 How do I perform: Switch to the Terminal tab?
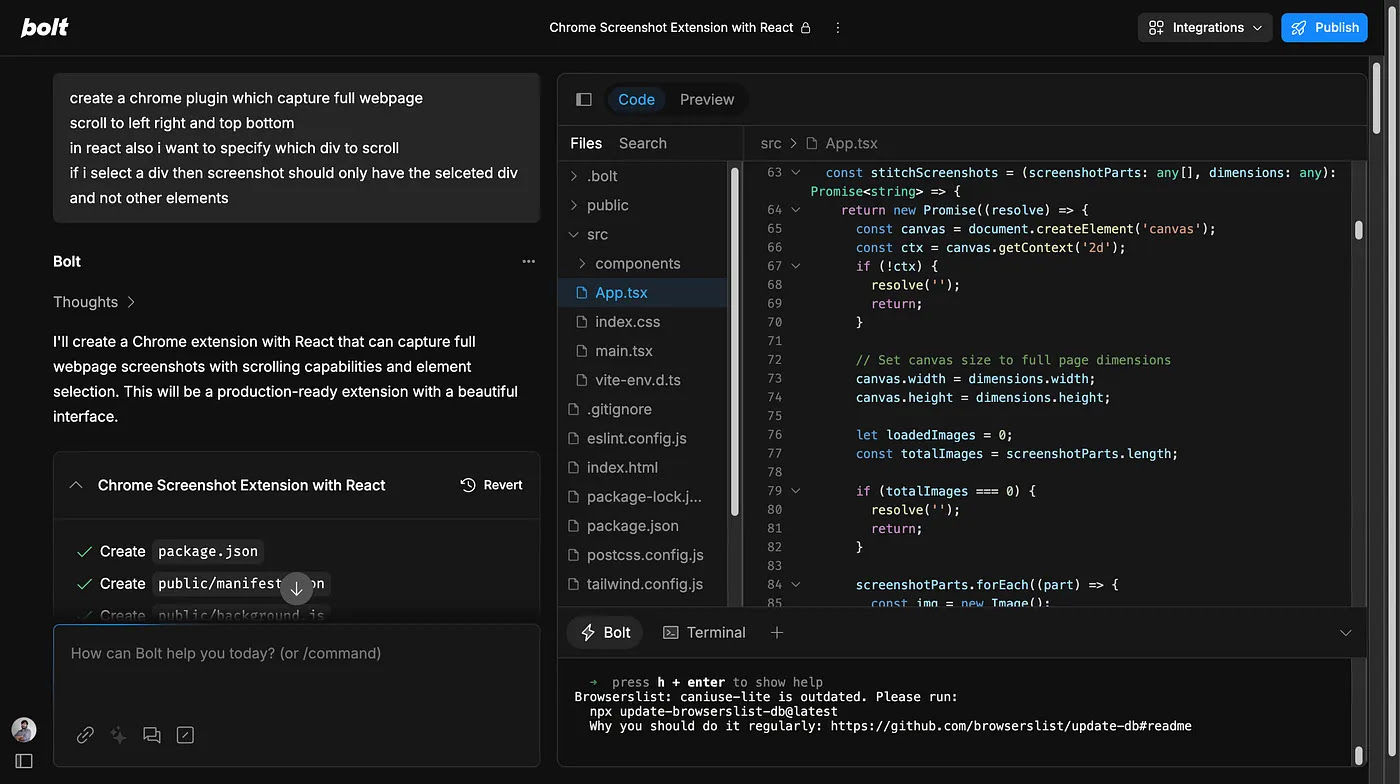click(x=704, y=632)
